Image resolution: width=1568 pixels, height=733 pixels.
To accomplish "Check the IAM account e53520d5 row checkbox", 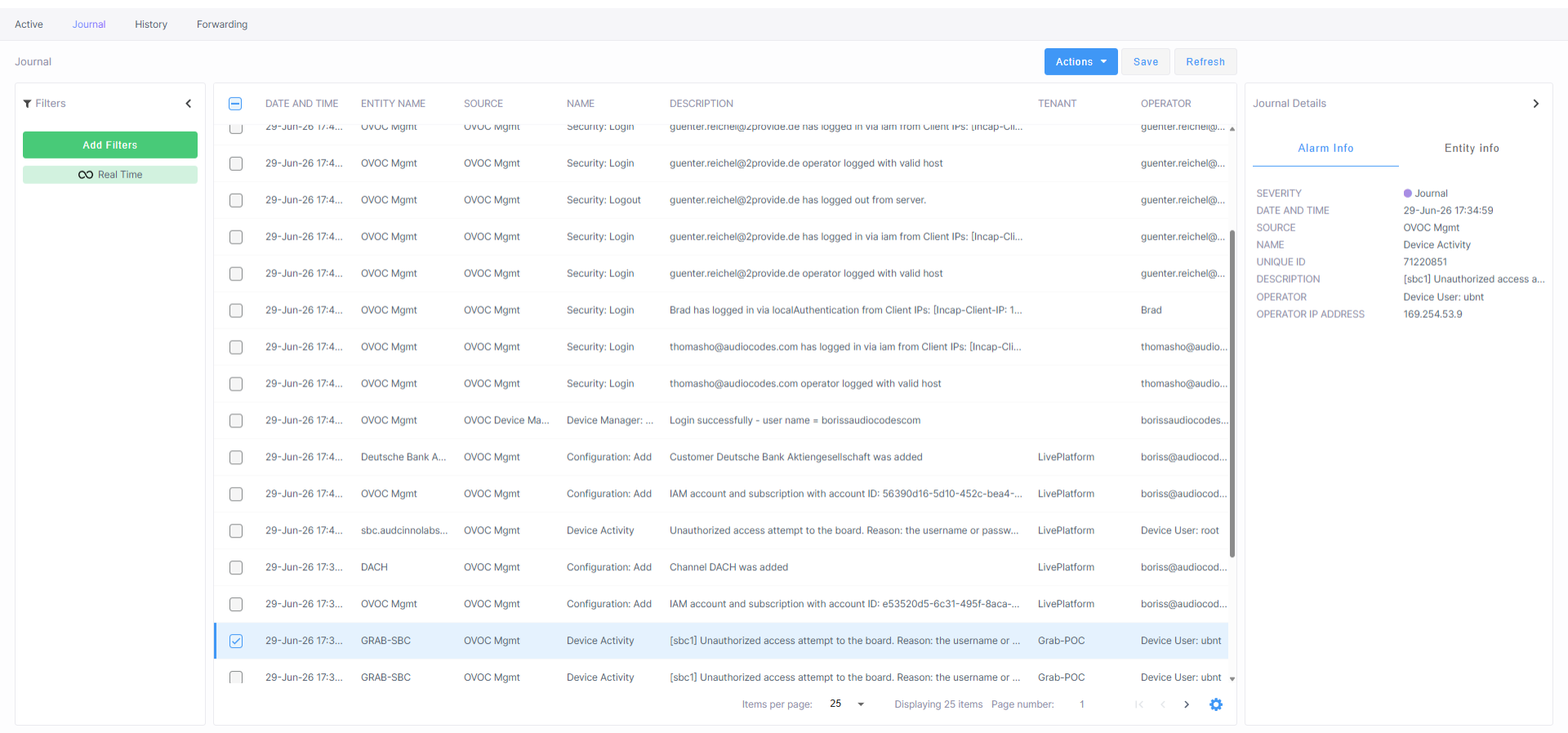I will click(x=236, y=605).
